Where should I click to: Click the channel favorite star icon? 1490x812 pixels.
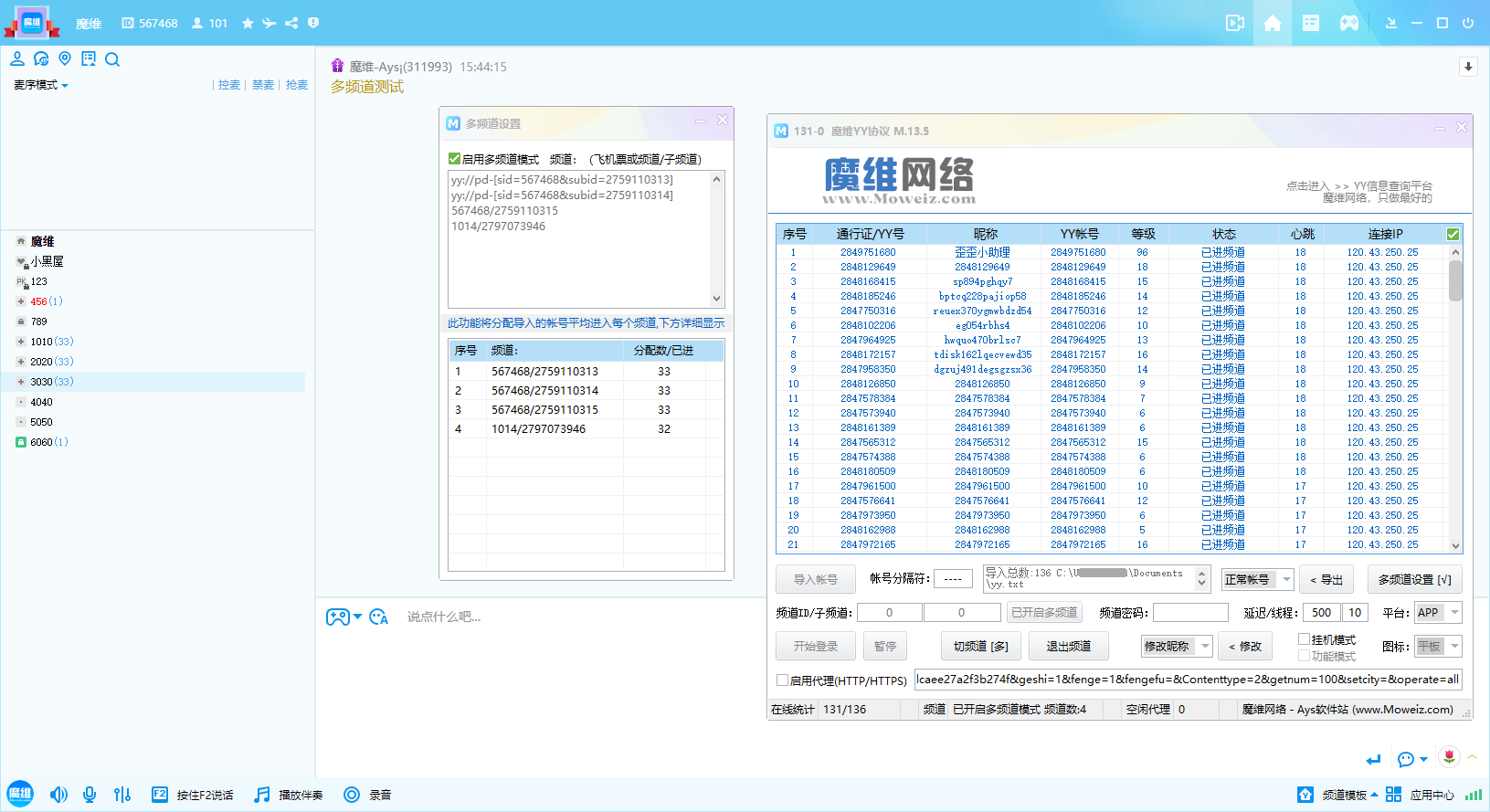pyautogui.click(x=248, y=23)
